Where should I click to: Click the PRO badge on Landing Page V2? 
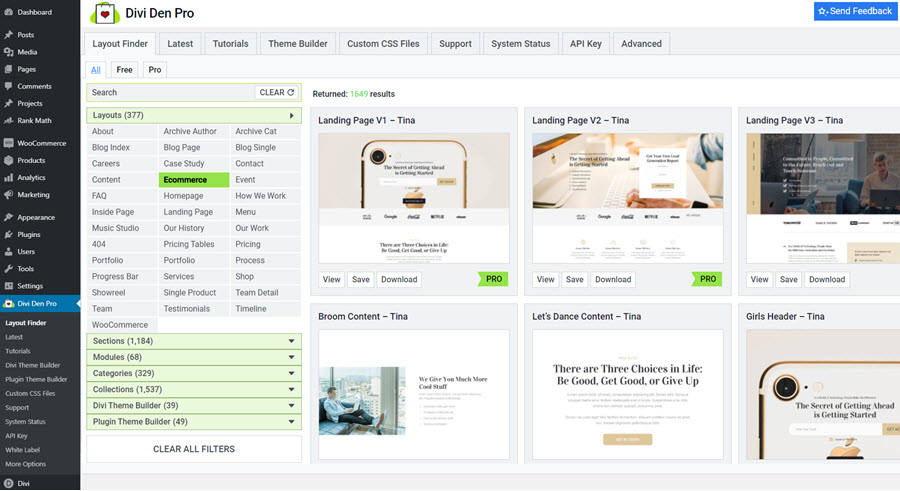[707, 279]
